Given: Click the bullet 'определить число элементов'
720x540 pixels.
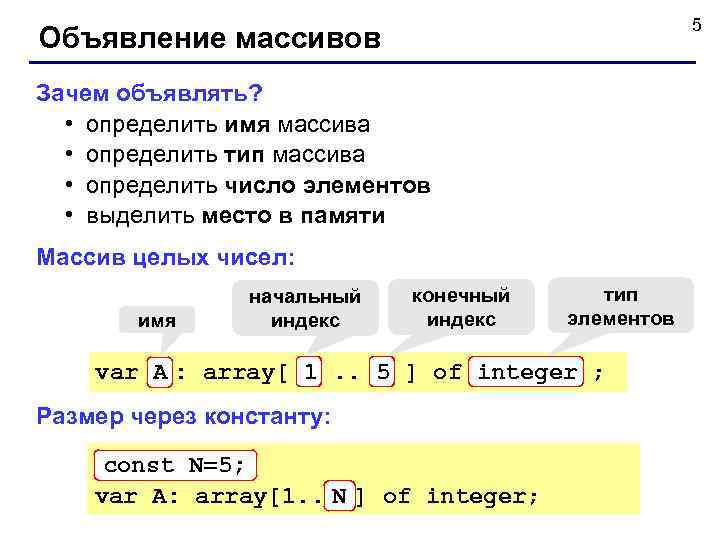Looking at the screenshot, I should (x=258, y=186).
